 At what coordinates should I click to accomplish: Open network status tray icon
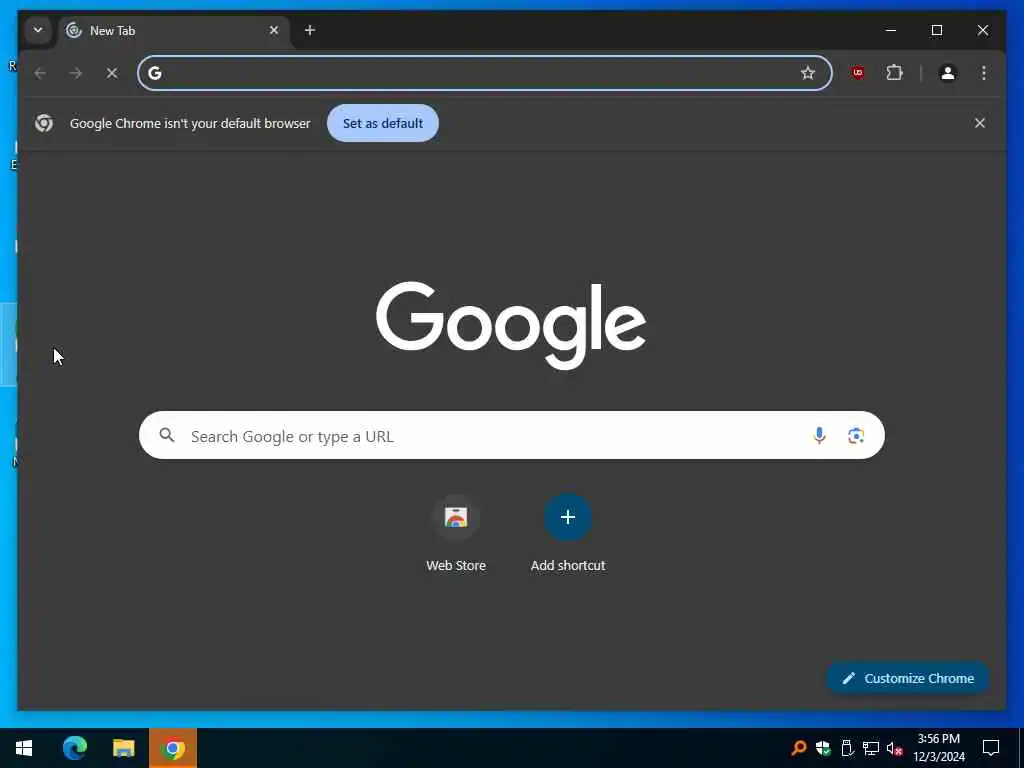pos(871,748)
